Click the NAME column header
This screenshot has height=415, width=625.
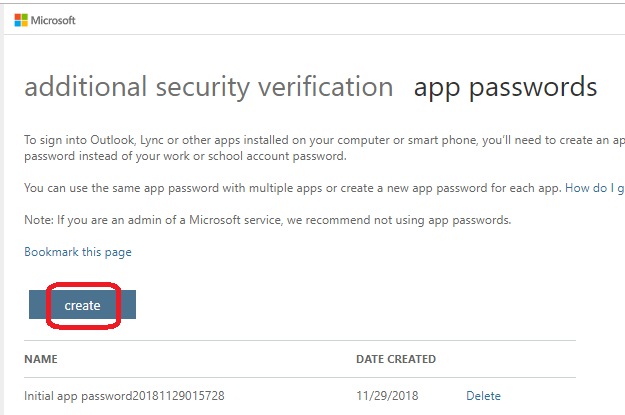click(x=41, y=359)
